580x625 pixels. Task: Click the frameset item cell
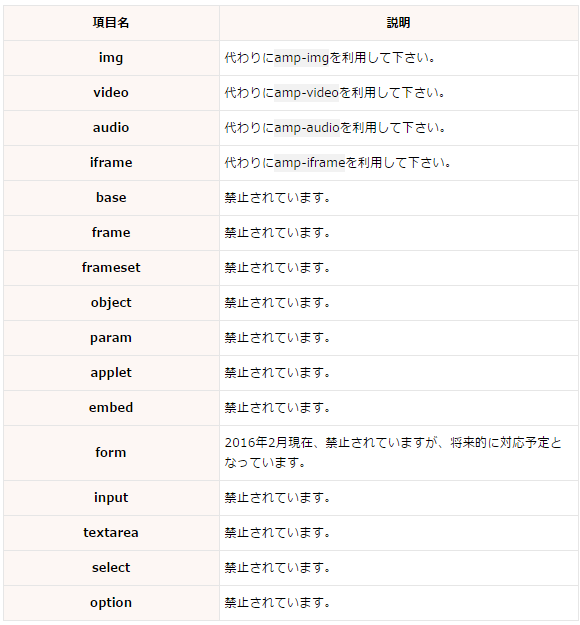[x=111, y=268]
